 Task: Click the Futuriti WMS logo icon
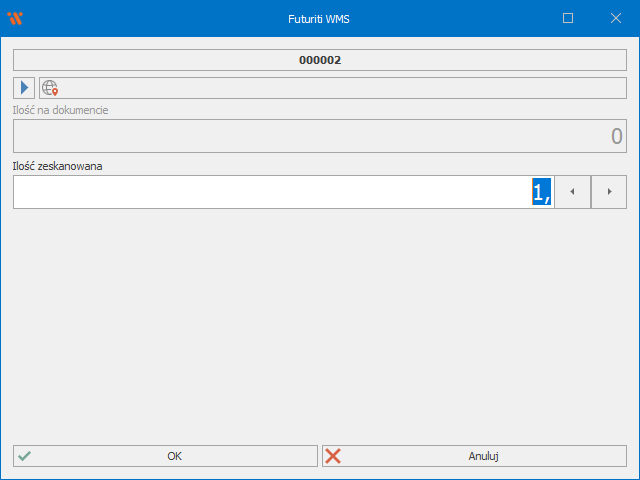click(14, 18)
